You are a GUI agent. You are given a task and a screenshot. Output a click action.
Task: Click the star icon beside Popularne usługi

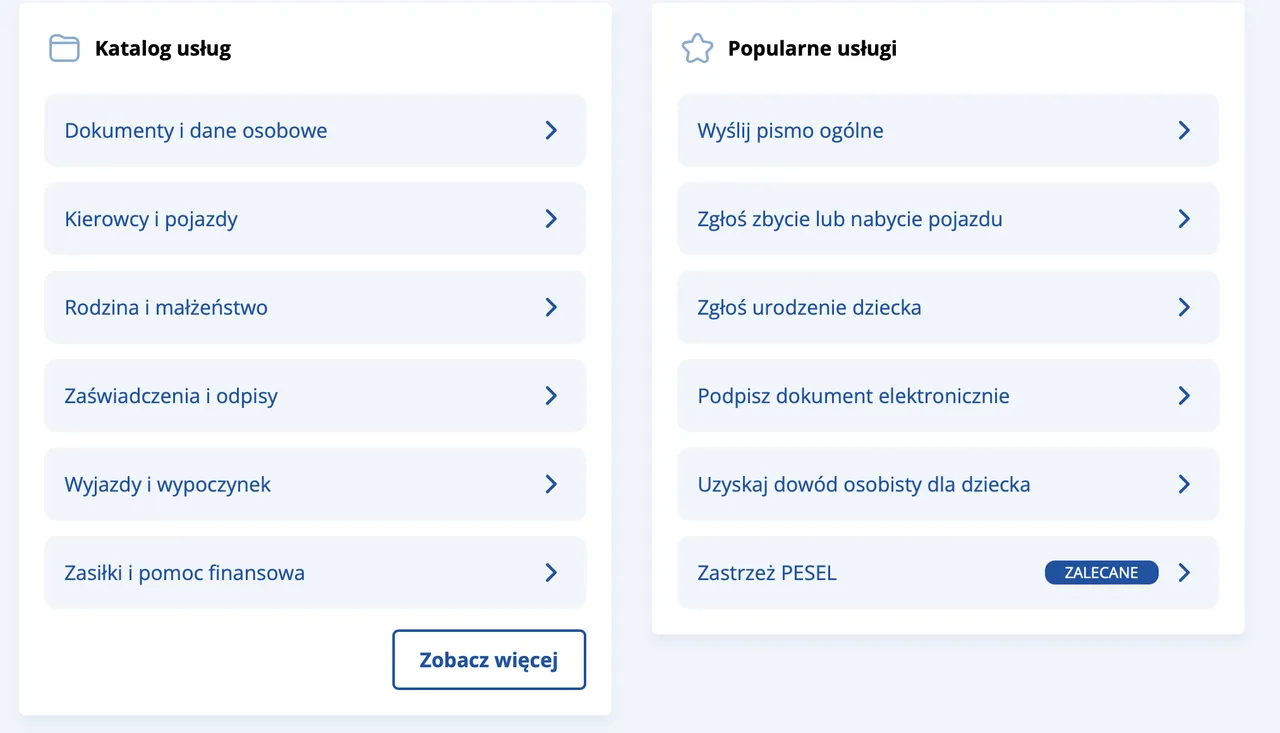tap(697, 47)
